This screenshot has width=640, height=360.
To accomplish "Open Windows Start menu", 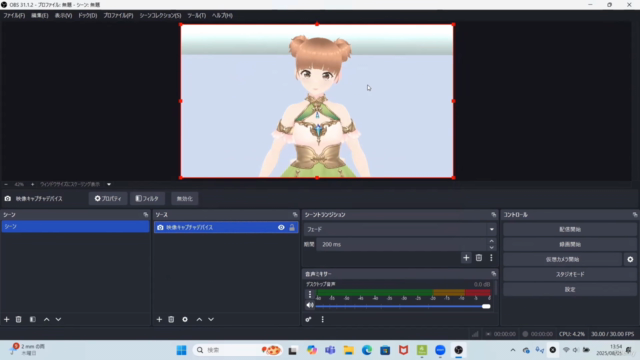I will coord(182,350).
